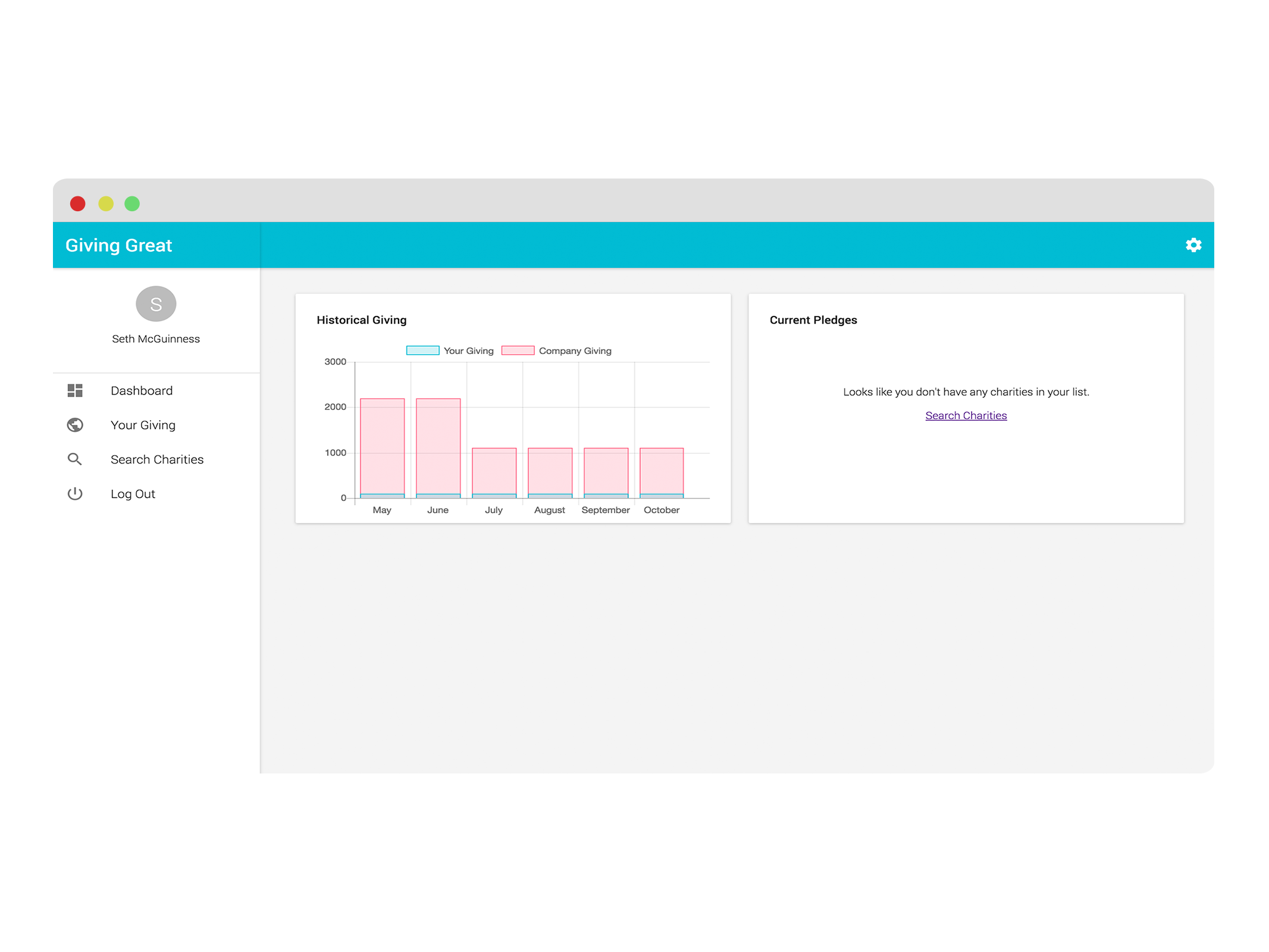The width and height of the screenshot is (1269, 952).
Task: Click the Dashboard grid icon
Action: [x=75, y=390]
